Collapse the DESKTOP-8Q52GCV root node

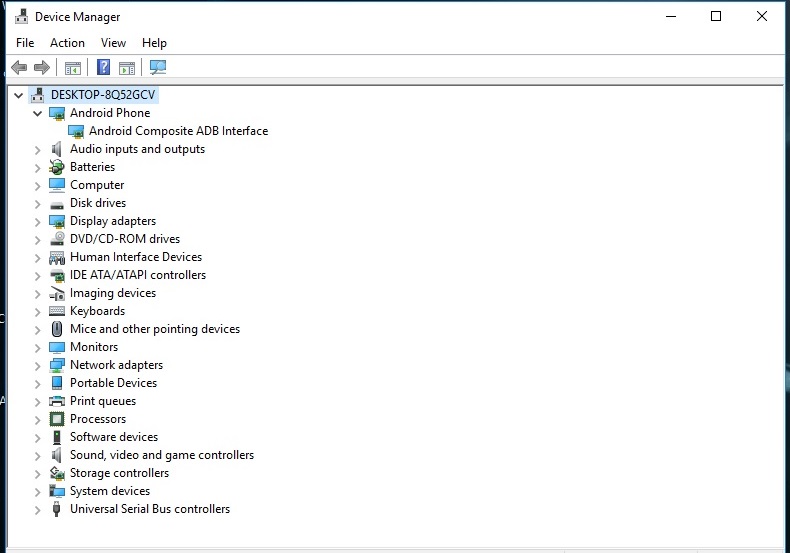point(19,95)
